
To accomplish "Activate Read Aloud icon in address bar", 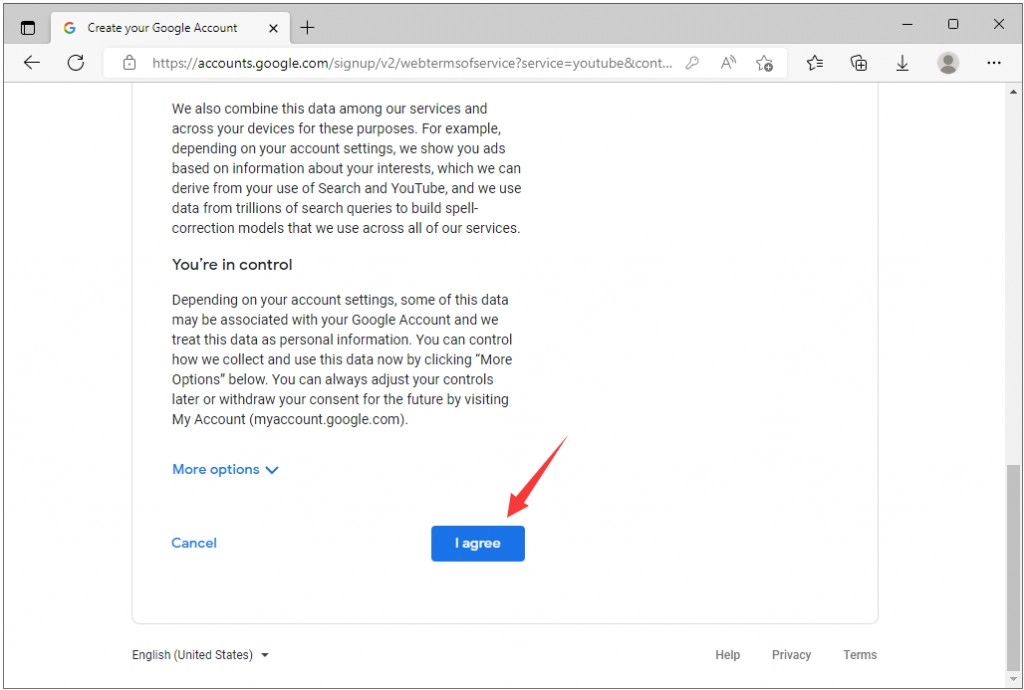I will click(728, 63).
